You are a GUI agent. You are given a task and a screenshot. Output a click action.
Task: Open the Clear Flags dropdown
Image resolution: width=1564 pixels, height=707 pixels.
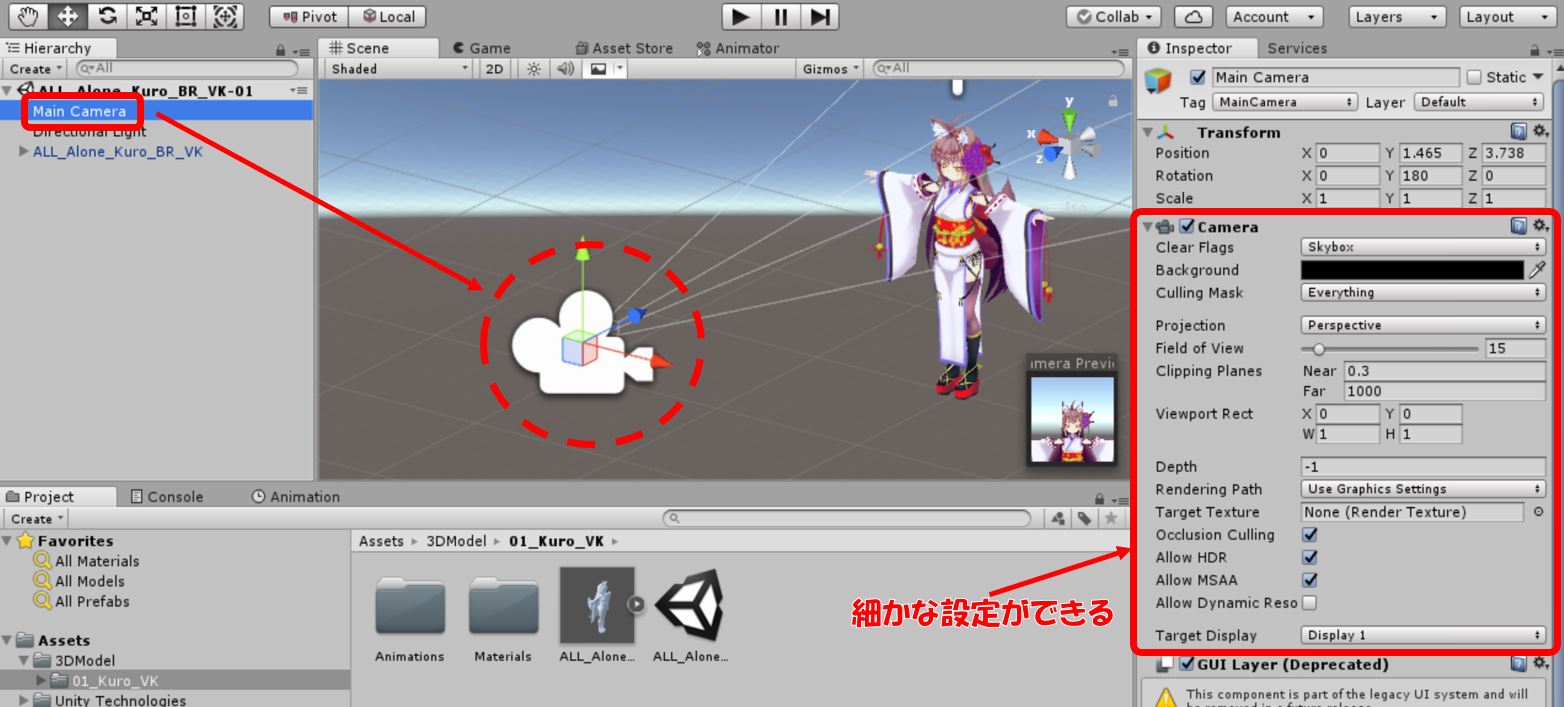(x=1422, y=247)
